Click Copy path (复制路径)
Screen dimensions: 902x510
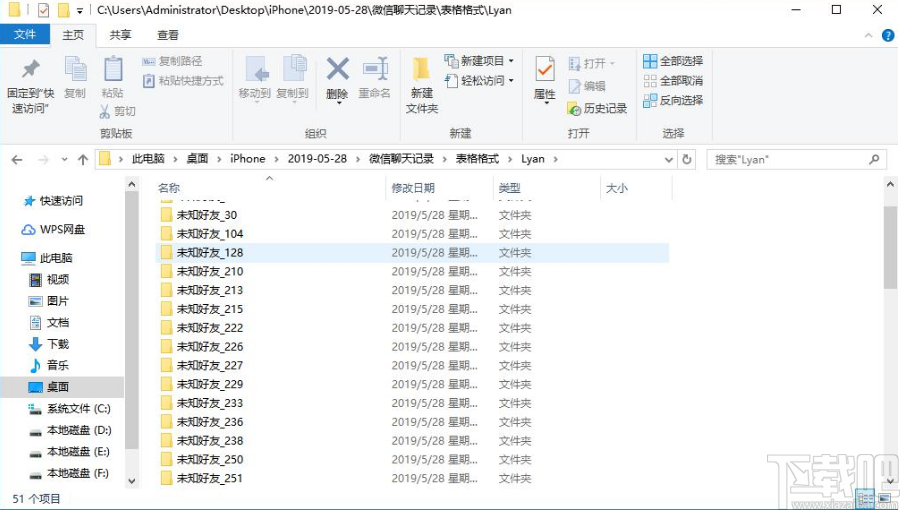click(173, 61)
